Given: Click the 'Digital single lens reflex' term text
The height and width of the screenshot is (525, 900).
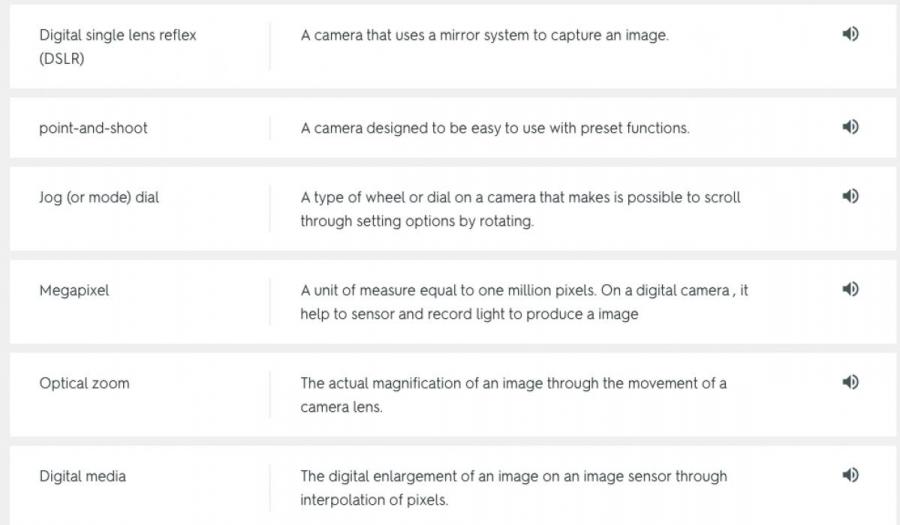Looking at the screenshot, I should [118, 35].
